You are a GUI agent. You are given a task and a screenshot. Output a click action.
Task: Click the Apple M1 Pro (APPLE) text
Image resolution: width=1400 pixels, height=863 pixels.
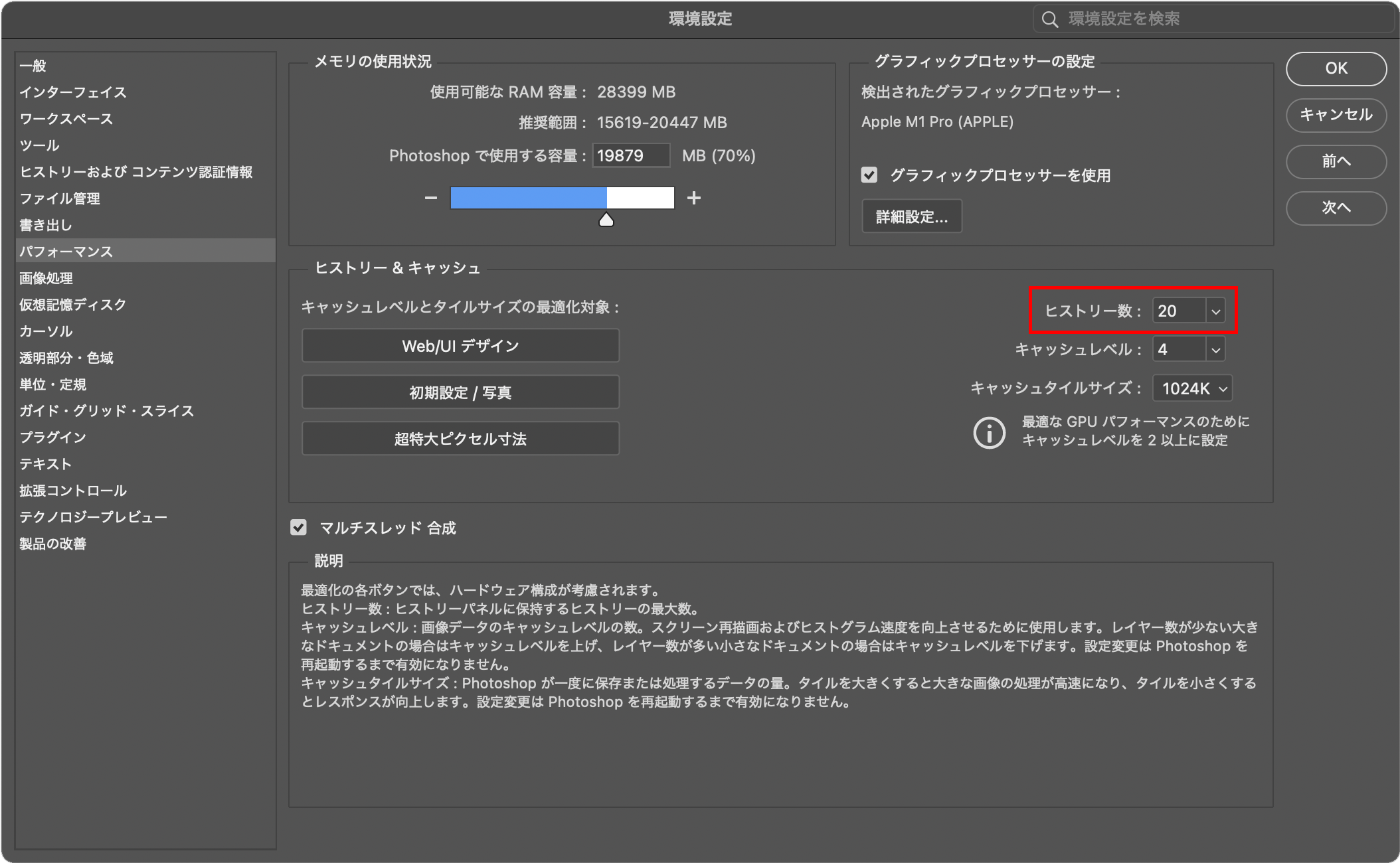click(937, 122)
